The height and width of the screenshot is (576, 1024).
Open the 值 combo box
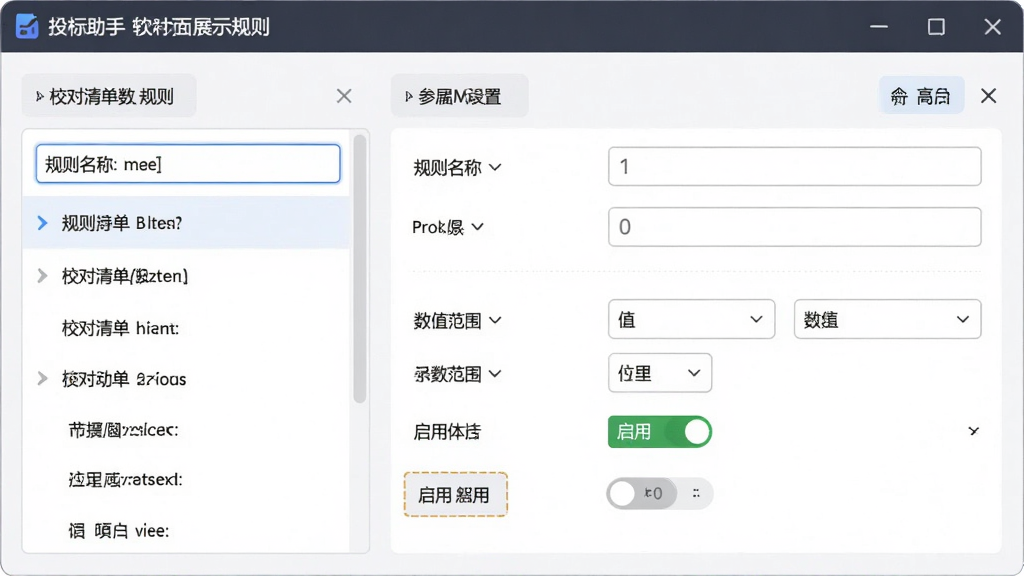(691, 319)
